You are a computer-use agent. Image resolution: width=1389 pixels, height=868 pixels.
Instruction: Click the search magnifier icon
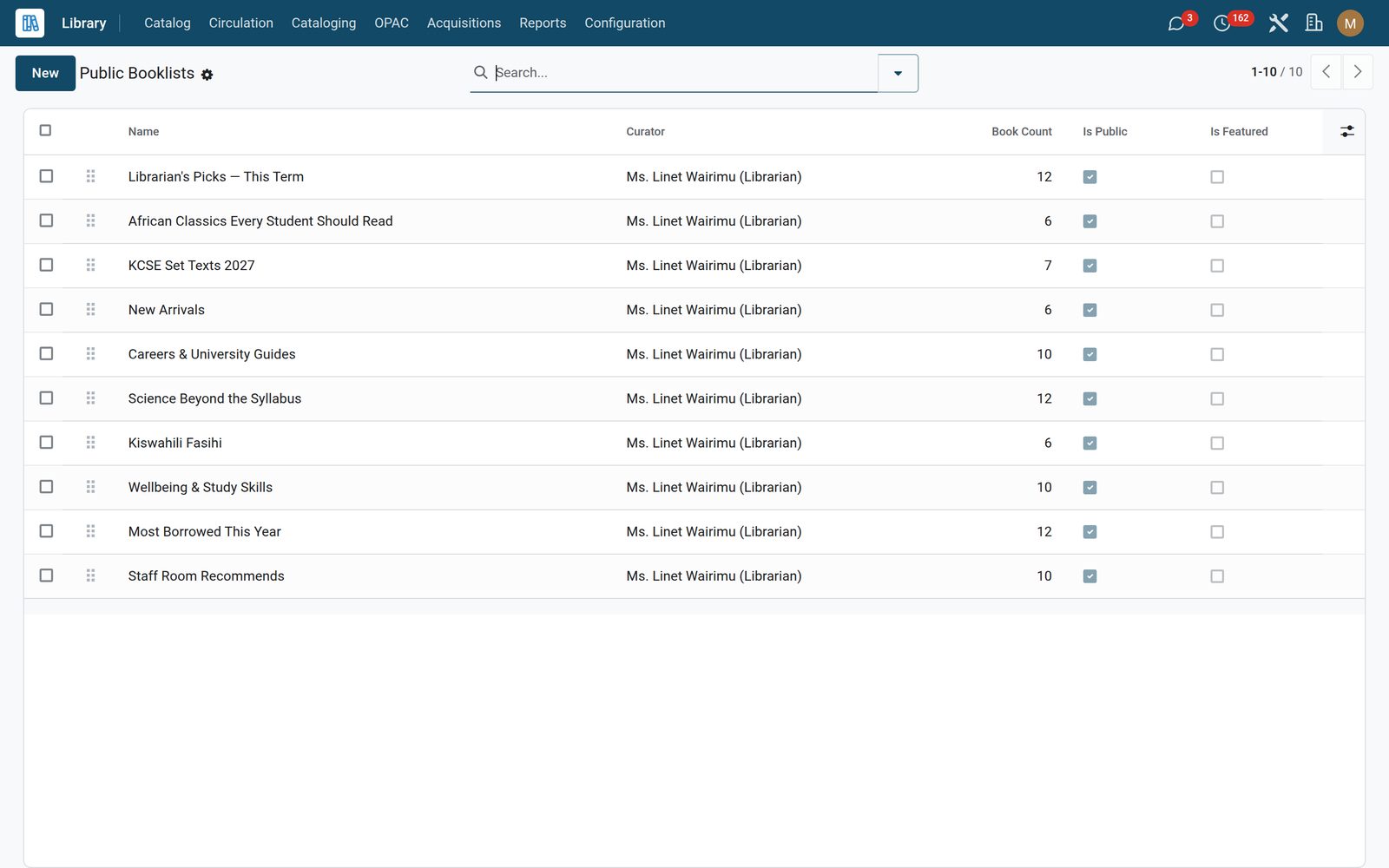[x=480, y=72]
